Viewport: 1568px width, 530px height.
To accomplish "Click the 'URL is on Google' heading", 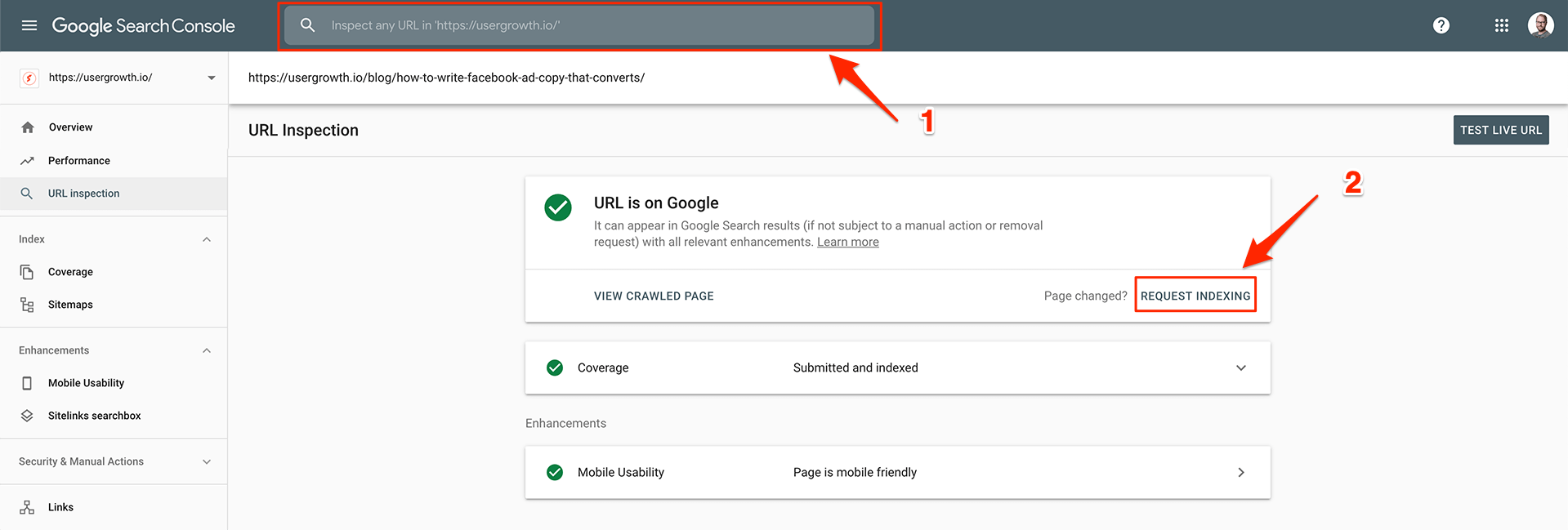I will (x=656, y=203).
